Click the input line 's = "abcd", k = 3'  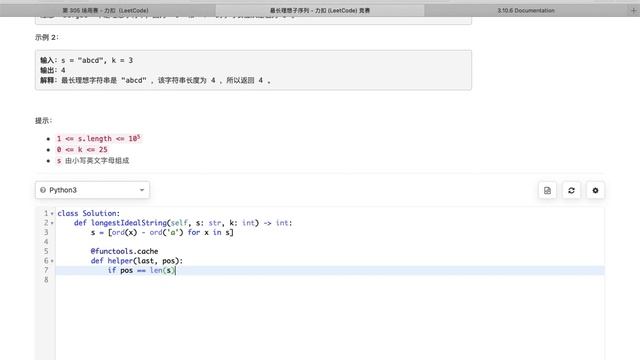pos(87,60)
